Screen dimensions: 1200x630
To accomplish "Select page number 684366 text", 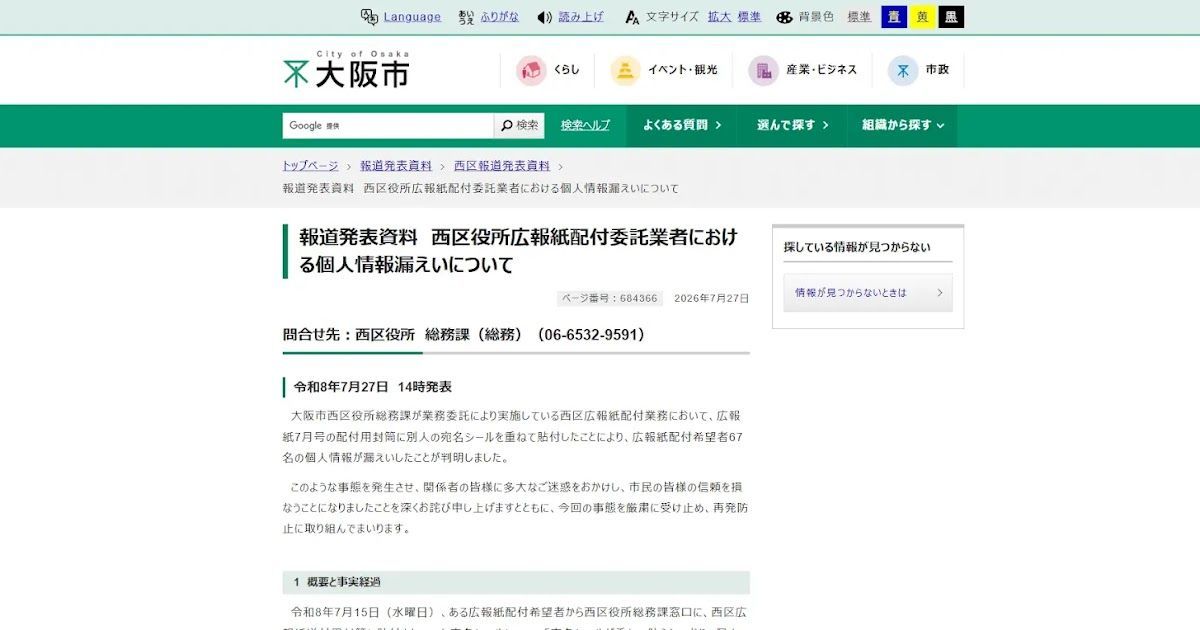I will point(610,298).
